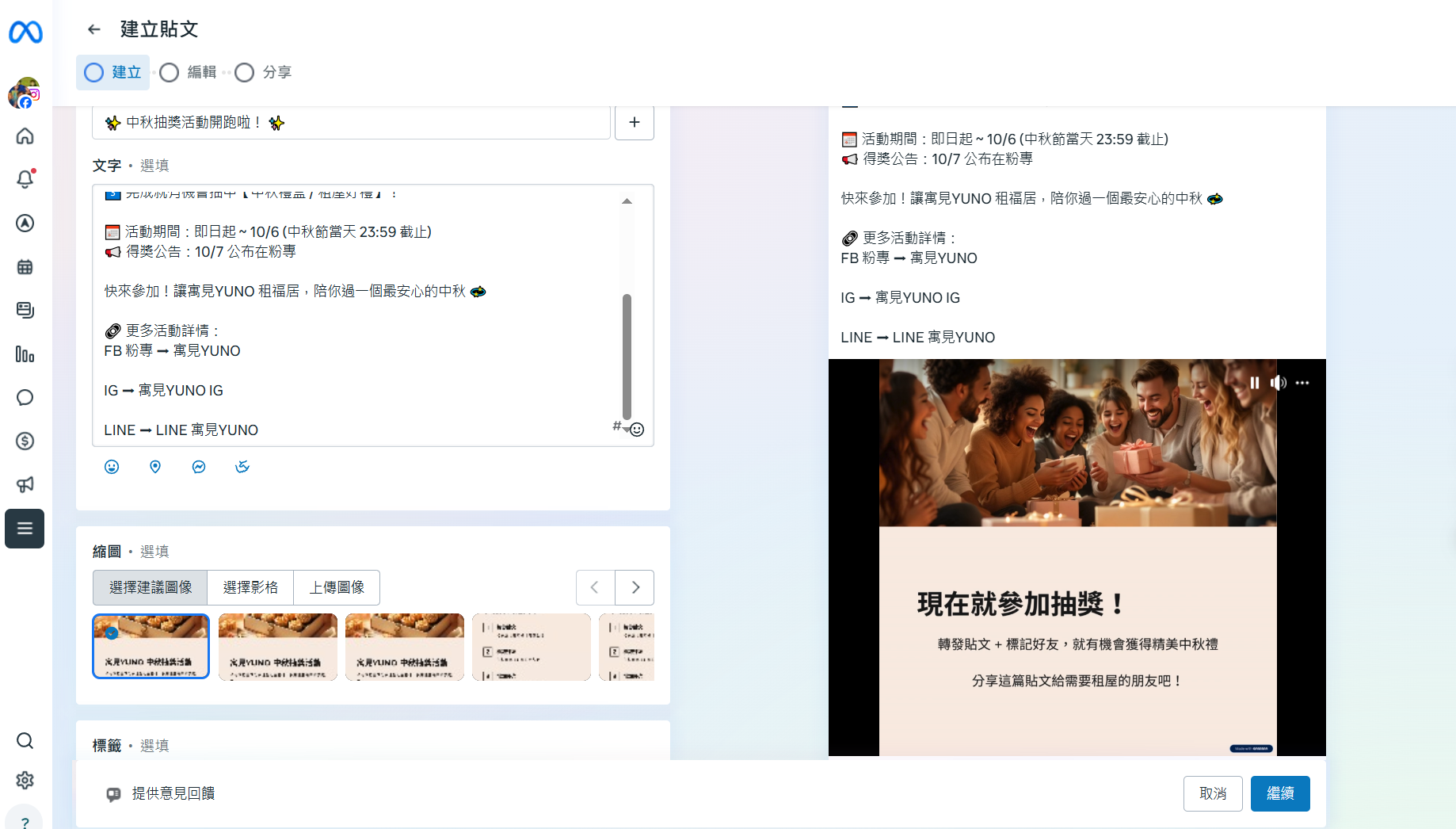Click the 取消 button
Viewport: 1456px width, 829px height.
[1212, 793]
